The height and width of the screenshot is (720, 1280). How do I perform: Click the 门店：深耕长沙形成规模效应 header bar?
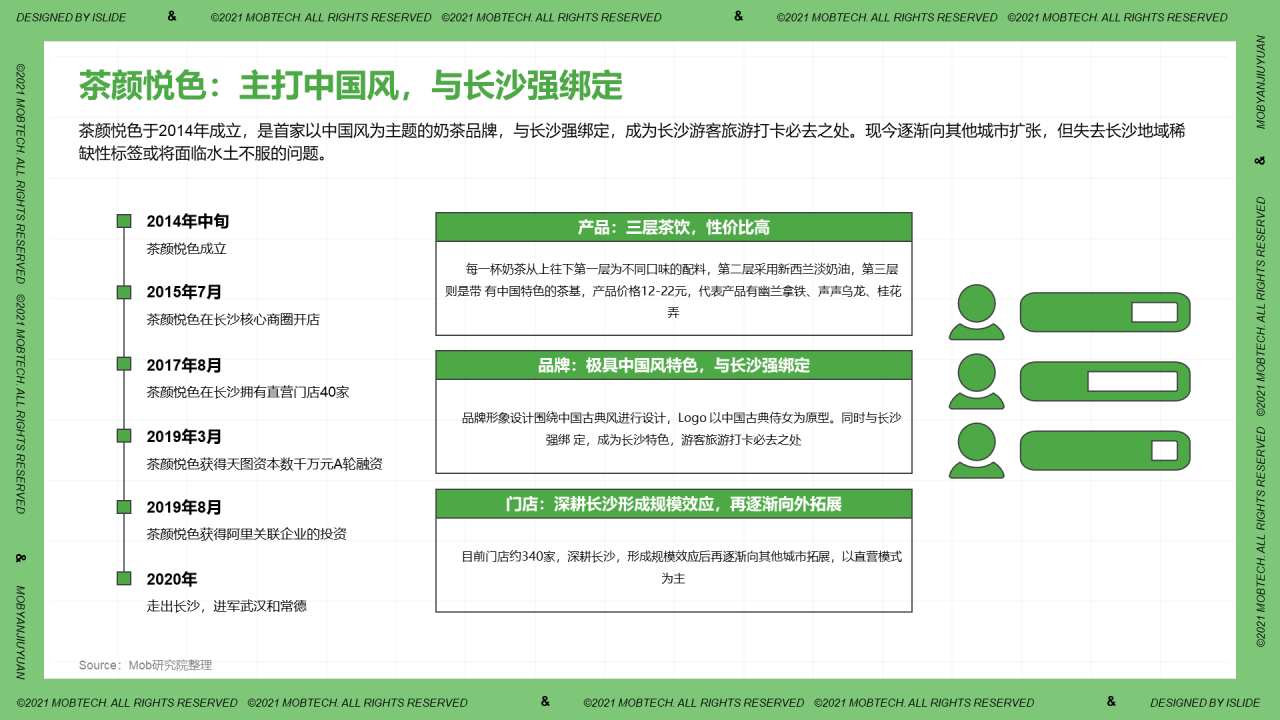(x=674, y=504)
